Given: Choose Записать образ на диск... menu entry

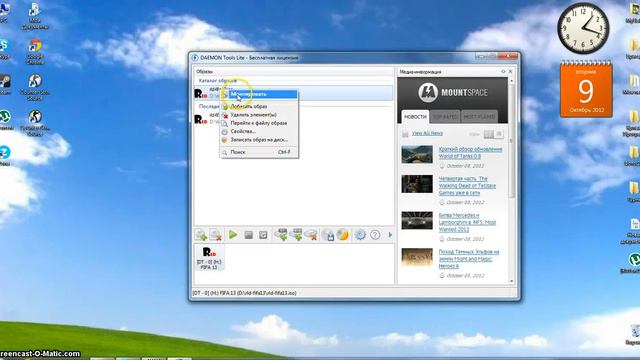Looking at the screenshot, I should click(259, 140).
